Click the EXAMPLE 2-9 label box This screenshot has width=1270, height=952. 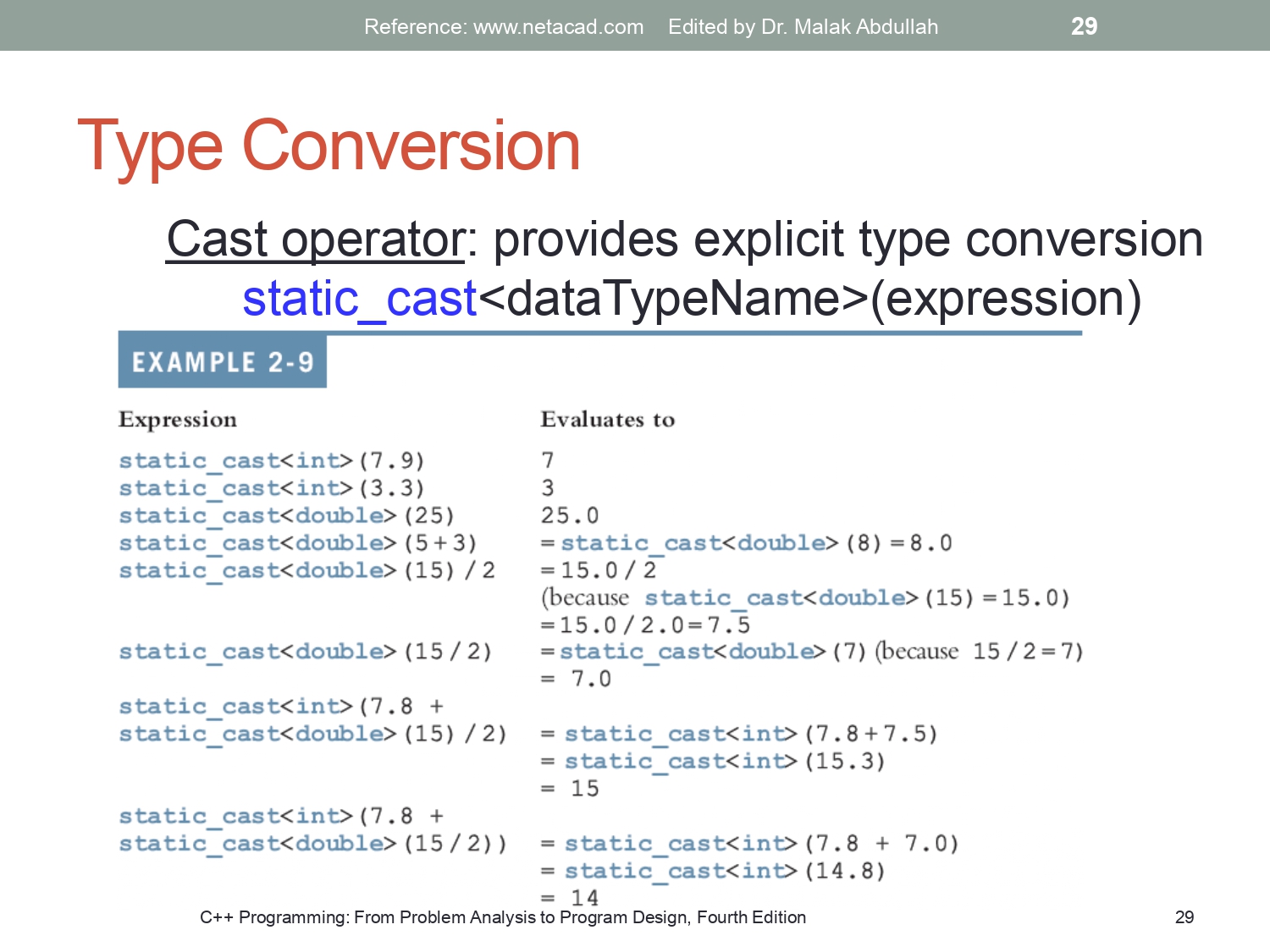[222, 360]
